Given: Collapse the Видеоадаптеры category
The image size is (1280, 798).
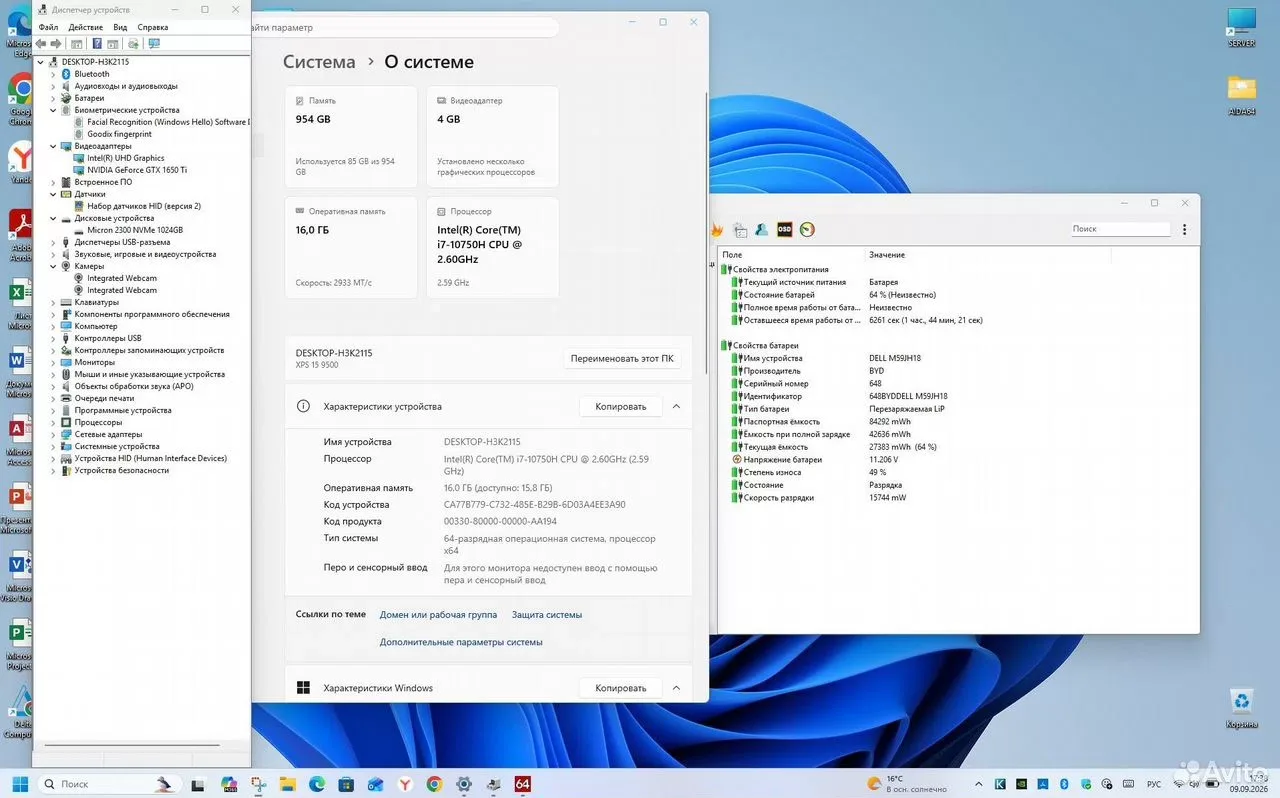Looking at the screenshot, I should pos(53,146).
